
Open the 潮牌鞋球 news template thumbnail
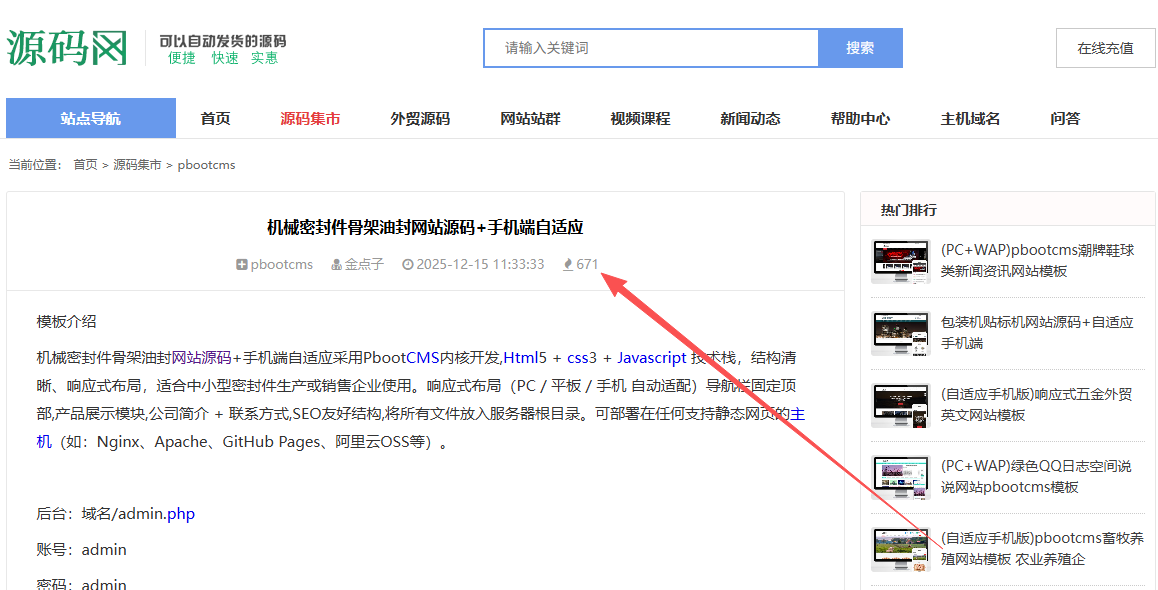tap(899, 261)
